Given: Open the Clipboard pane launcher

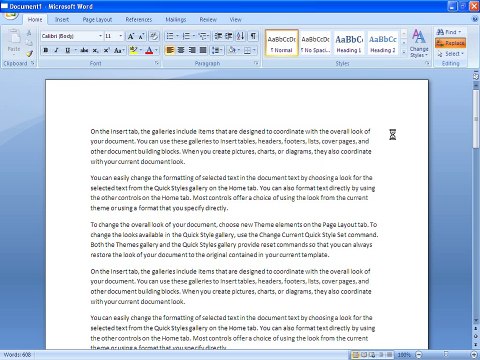Looking at the screenshot, I should coord(33,63).
